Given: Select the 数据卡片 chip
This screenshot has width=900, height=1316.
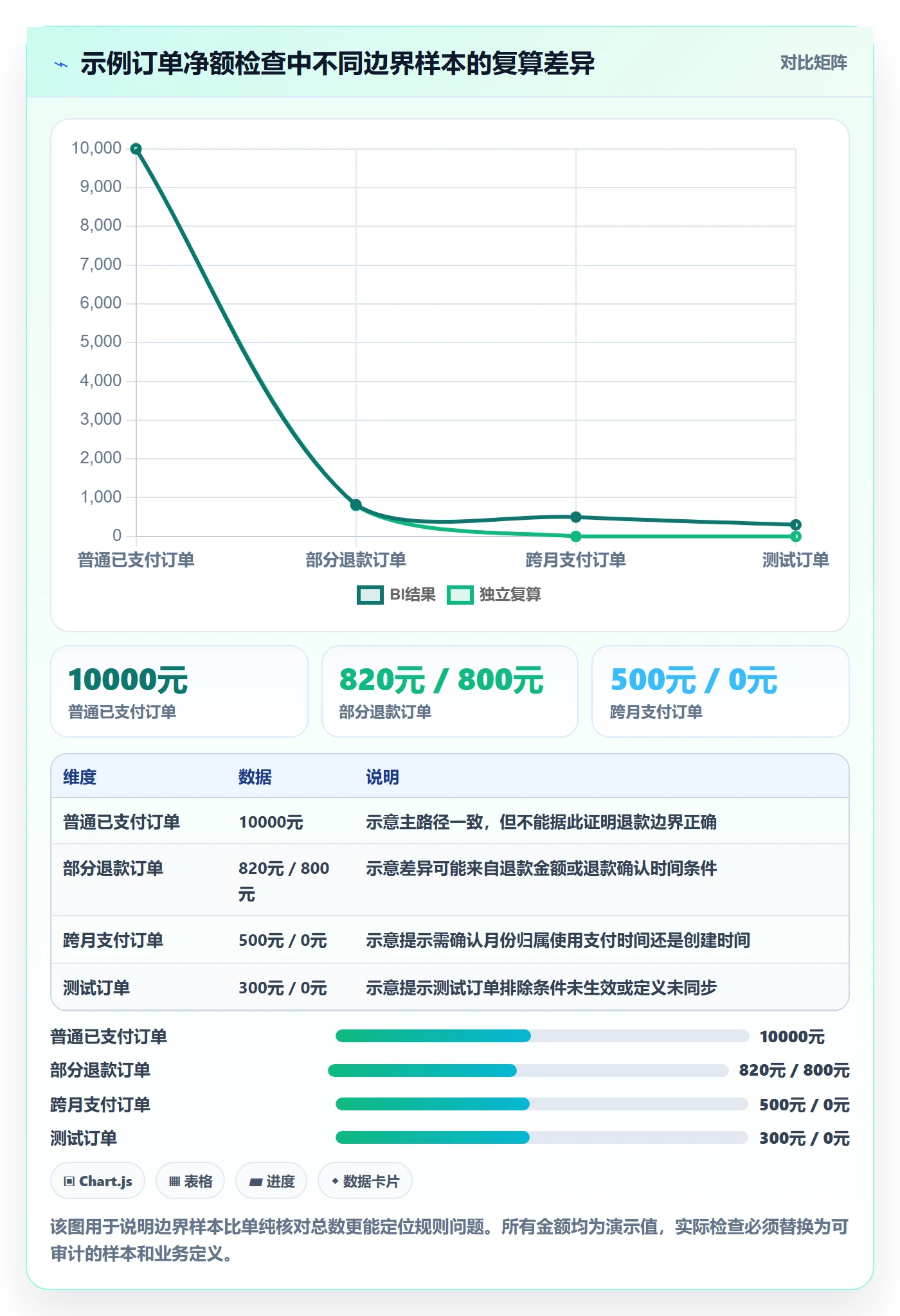Looking at the screenshot, I should (x=365, y=1181).
